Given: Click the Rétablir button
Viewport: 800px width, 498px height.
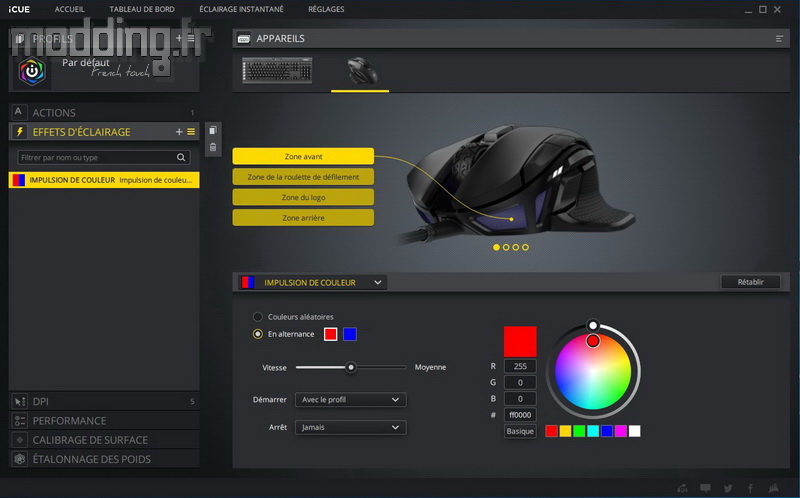Looking at the screenshot, I should click(x=751, y=282).
